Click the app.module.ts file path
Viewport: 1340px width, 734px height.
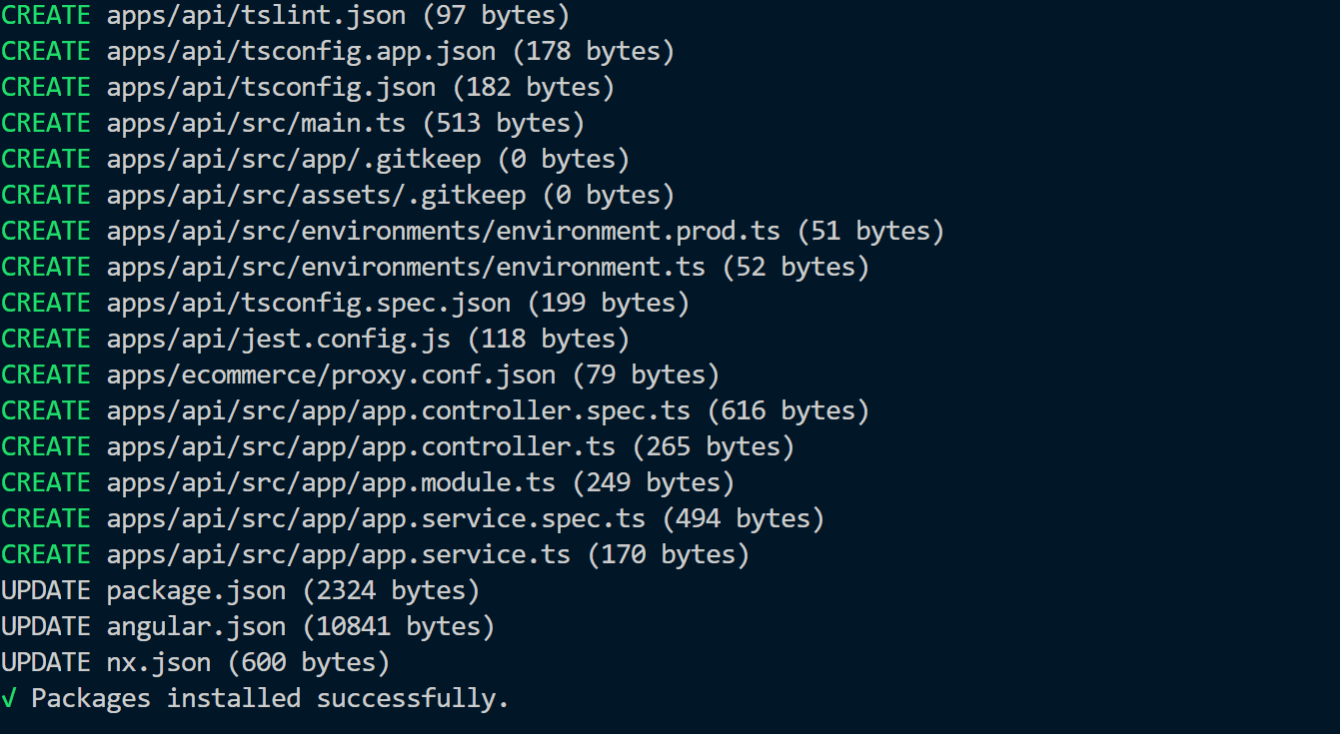point(331,483)
